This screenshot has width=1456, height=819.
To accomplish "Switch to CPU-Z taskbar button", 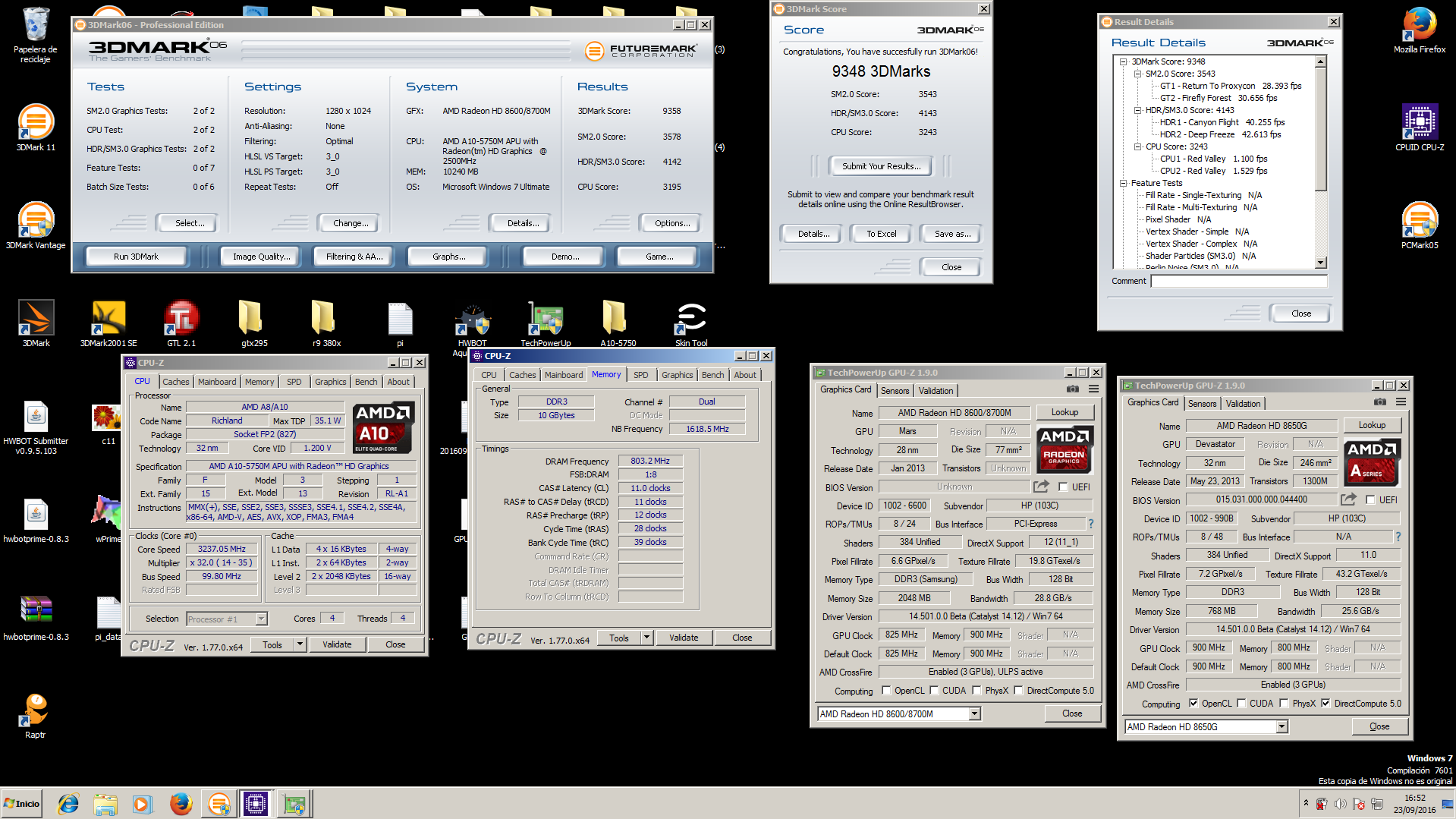I will [x=256, y=804].
